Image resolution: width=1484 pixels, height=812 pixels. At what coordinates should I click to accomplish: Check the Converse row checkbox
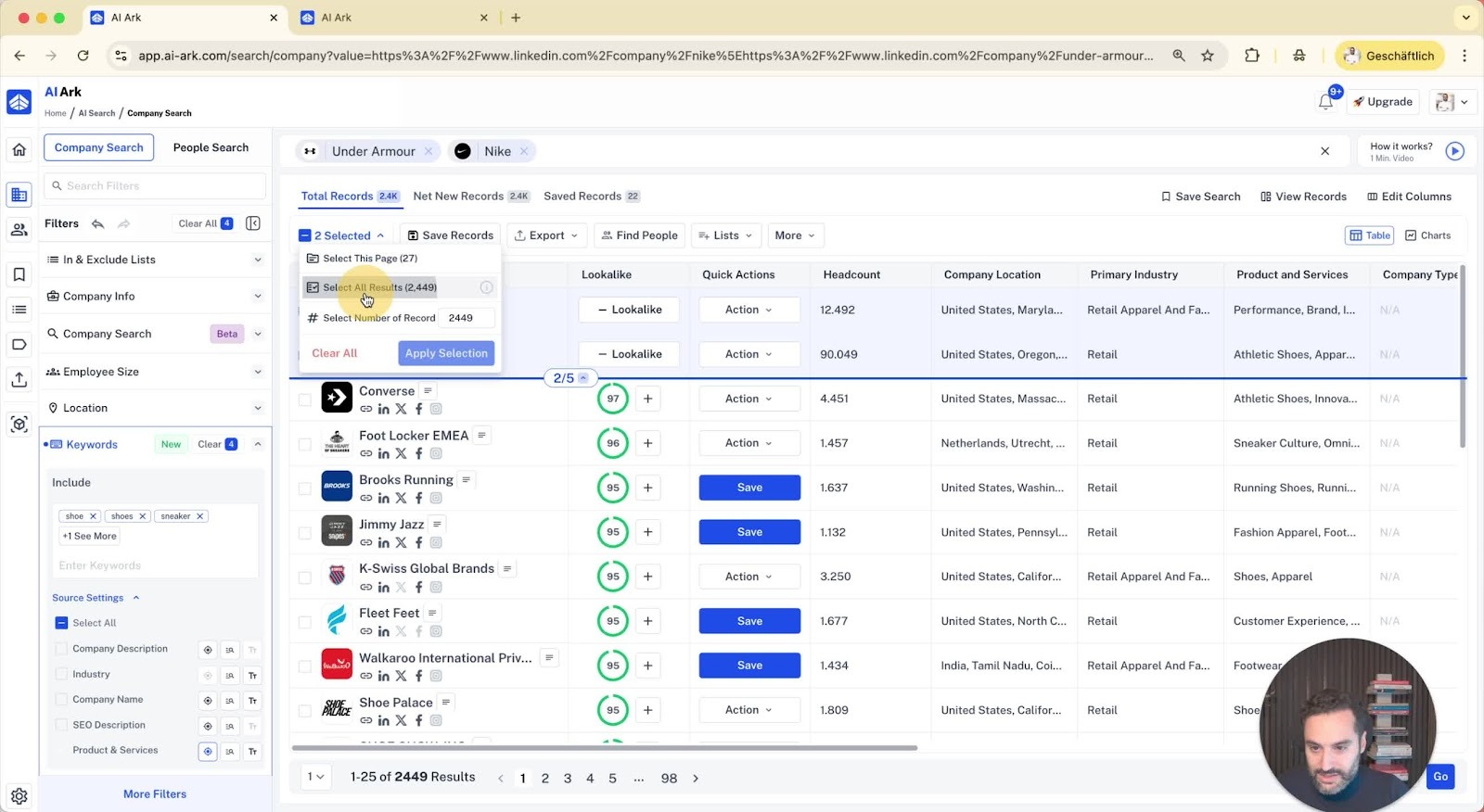click(x=304, y=400)
